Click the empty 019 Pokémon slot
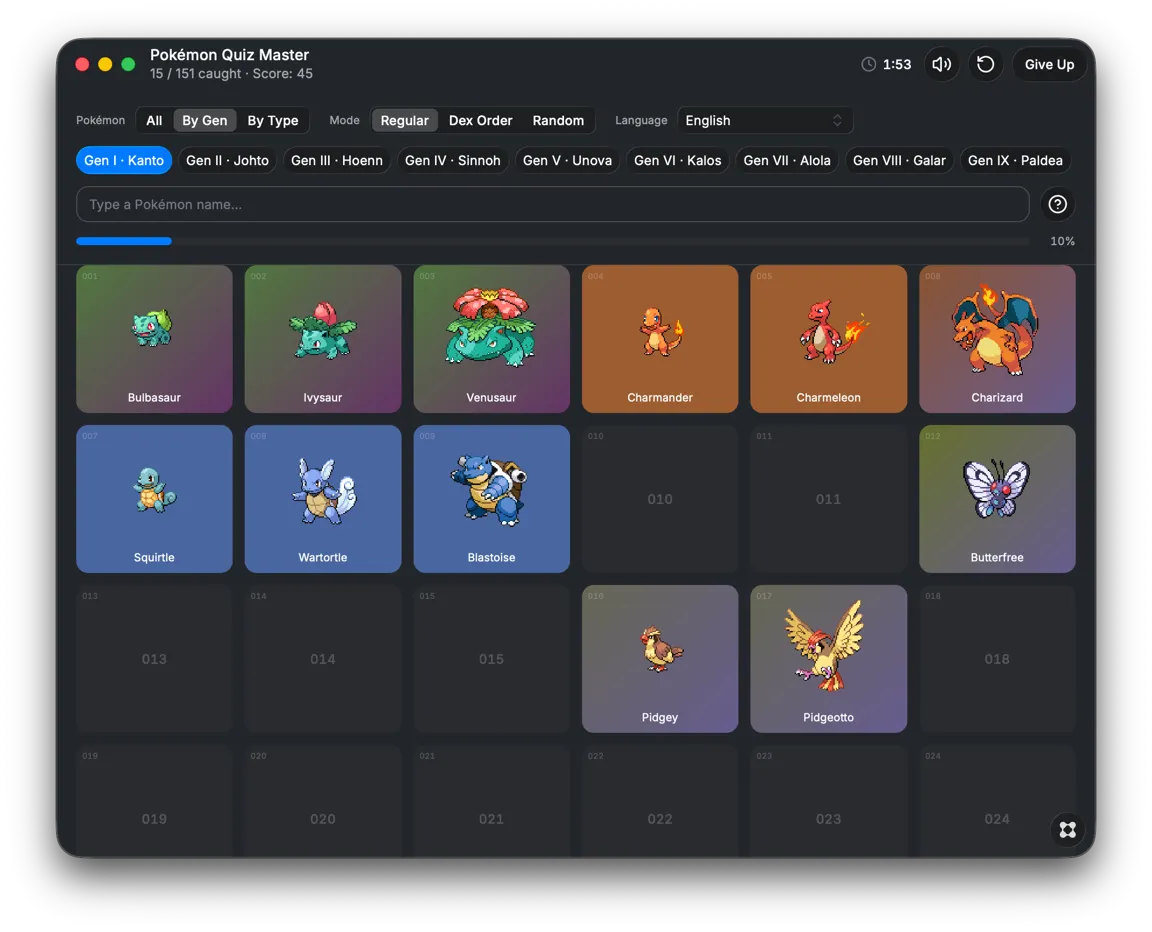This screenshot has width=1152, height=932. point(154,801)
